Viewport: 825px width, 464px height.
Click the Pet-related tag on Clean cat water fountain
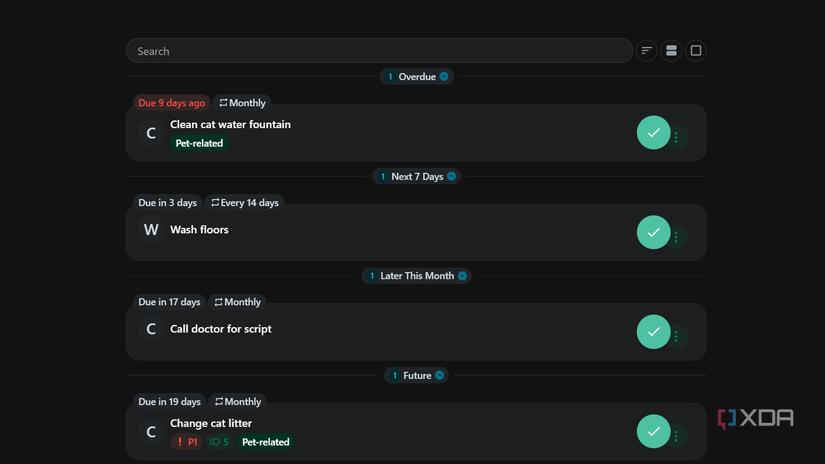pos(199,143)
